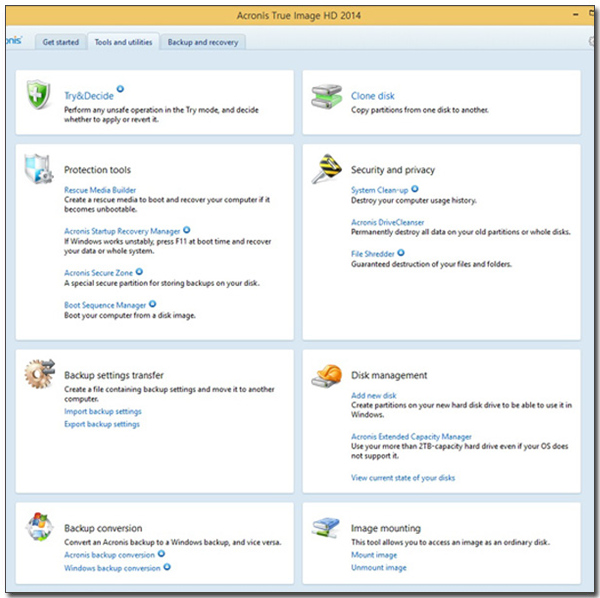The image size is (600, 598).
Task: Click Import backup settings
Action: click(x=103, y=411)
